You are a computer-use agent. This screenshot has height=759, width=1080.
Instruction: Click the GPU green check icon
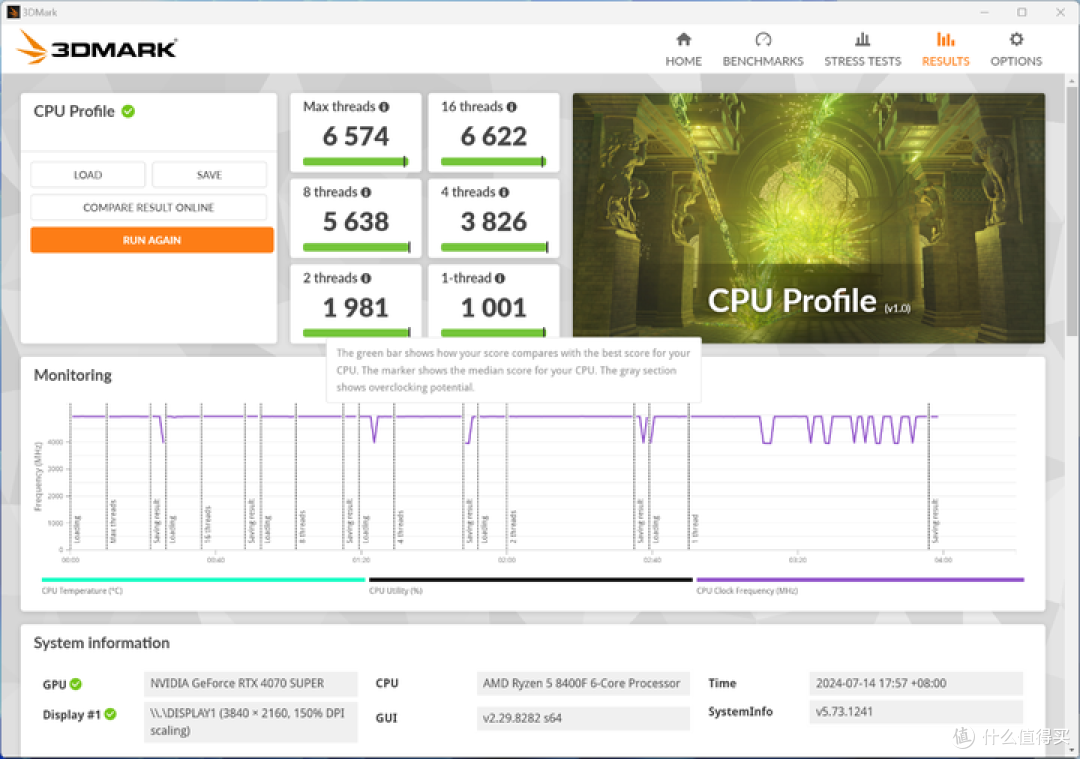click(x=76, y=684)
